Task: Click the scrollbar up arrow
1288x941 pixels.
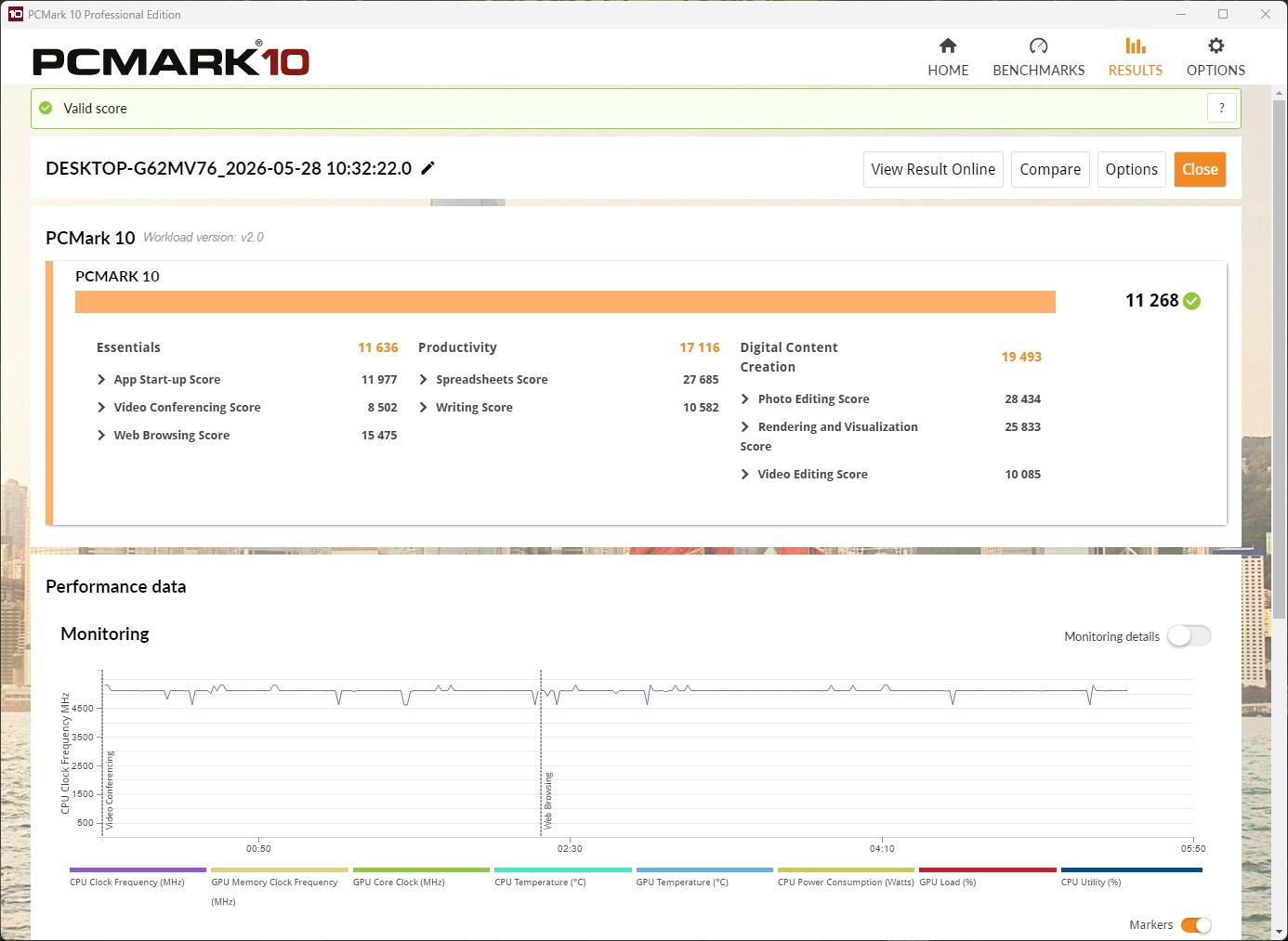Action: [x=1280, y=93]
